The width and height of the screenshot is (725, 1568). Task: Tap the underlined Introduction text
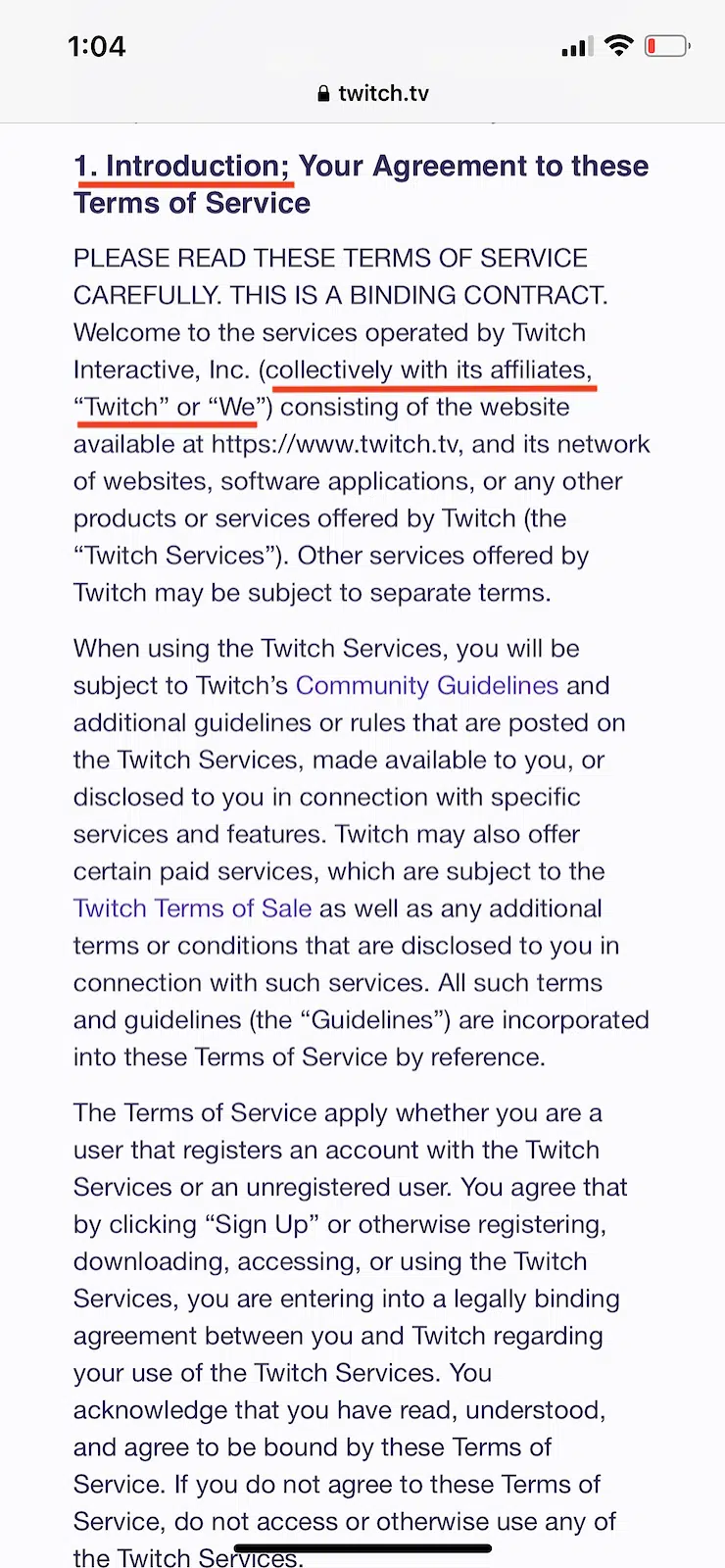pos(184,166)
